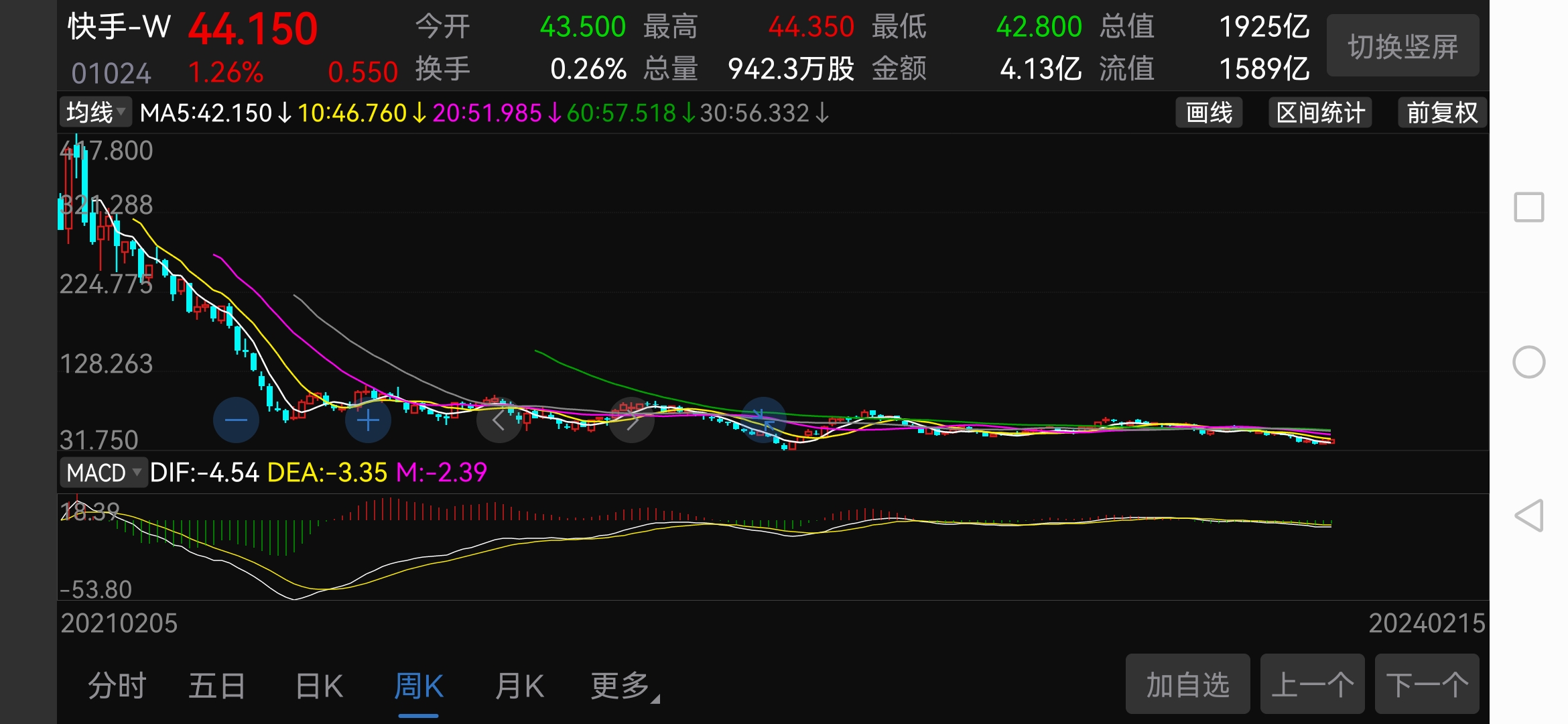The width and height of the screenshot is (1568, 724).
Task: Zoom in the chart with the plus icon
Action: pos(367,420)
